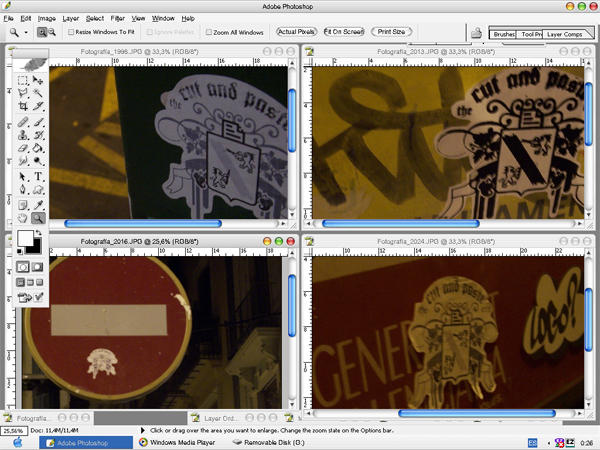Click scroll-left arrow in Fotografia_2013 window
600x450 pixels.
[308, 223]
